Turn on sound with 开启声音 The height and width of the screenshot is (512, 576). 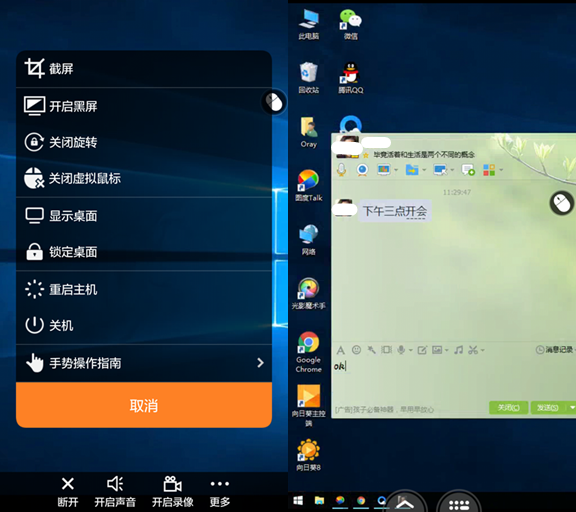coord(115,491)
